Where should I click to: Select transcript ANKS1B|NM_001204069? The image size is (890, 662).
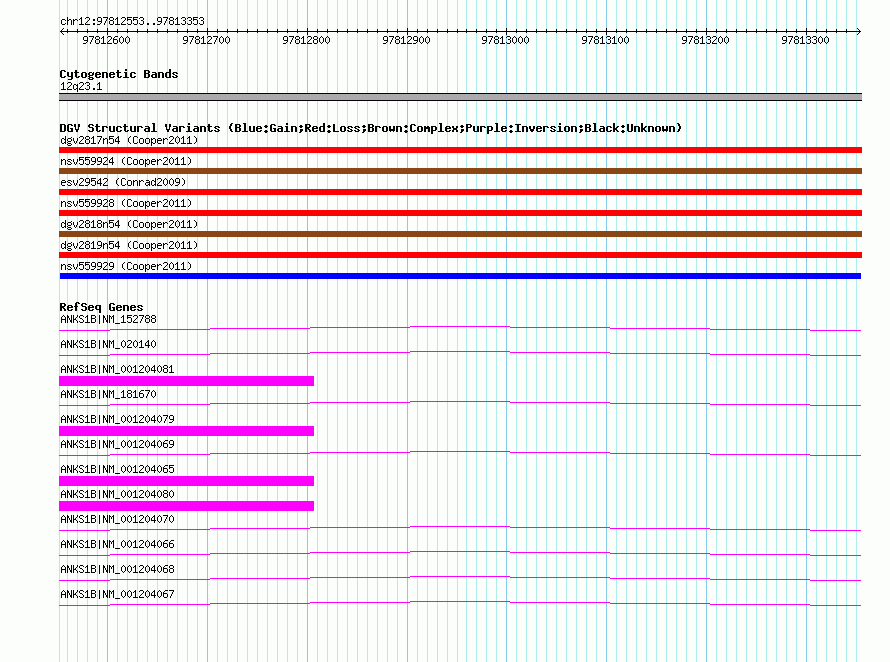(x=117, y=444)
